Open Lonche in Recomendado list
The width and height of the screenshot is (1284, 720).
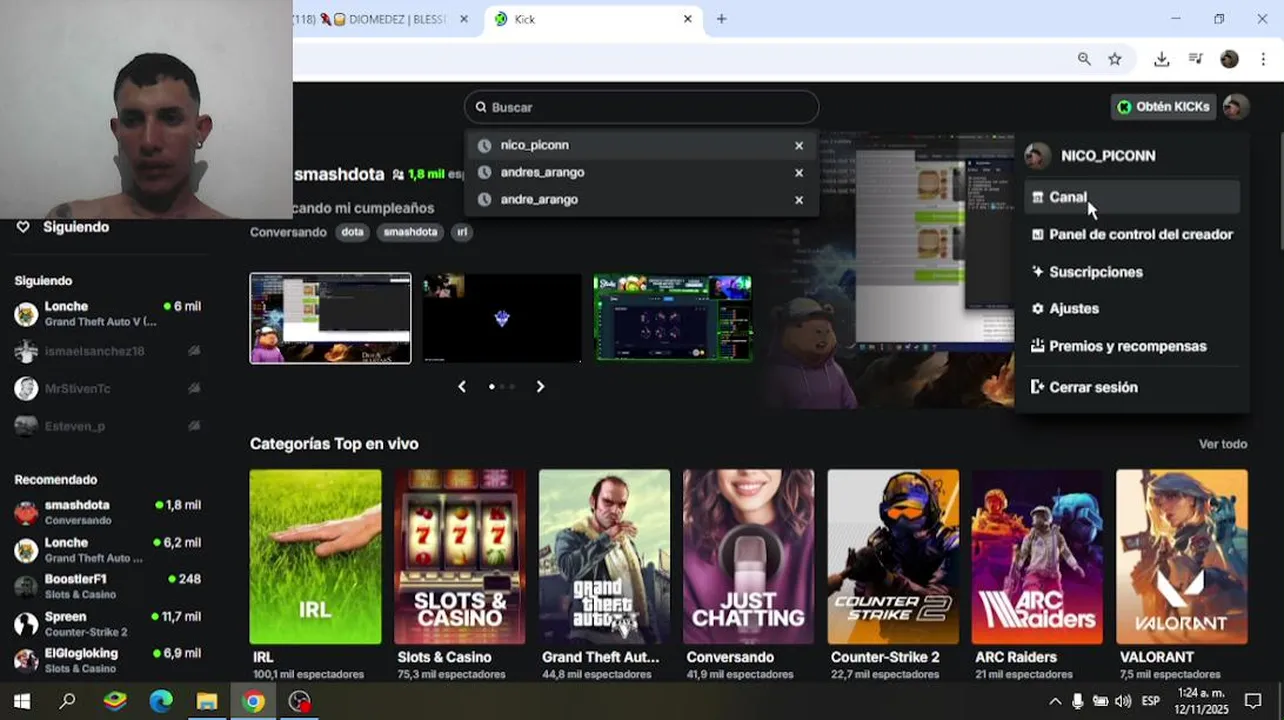108,550
